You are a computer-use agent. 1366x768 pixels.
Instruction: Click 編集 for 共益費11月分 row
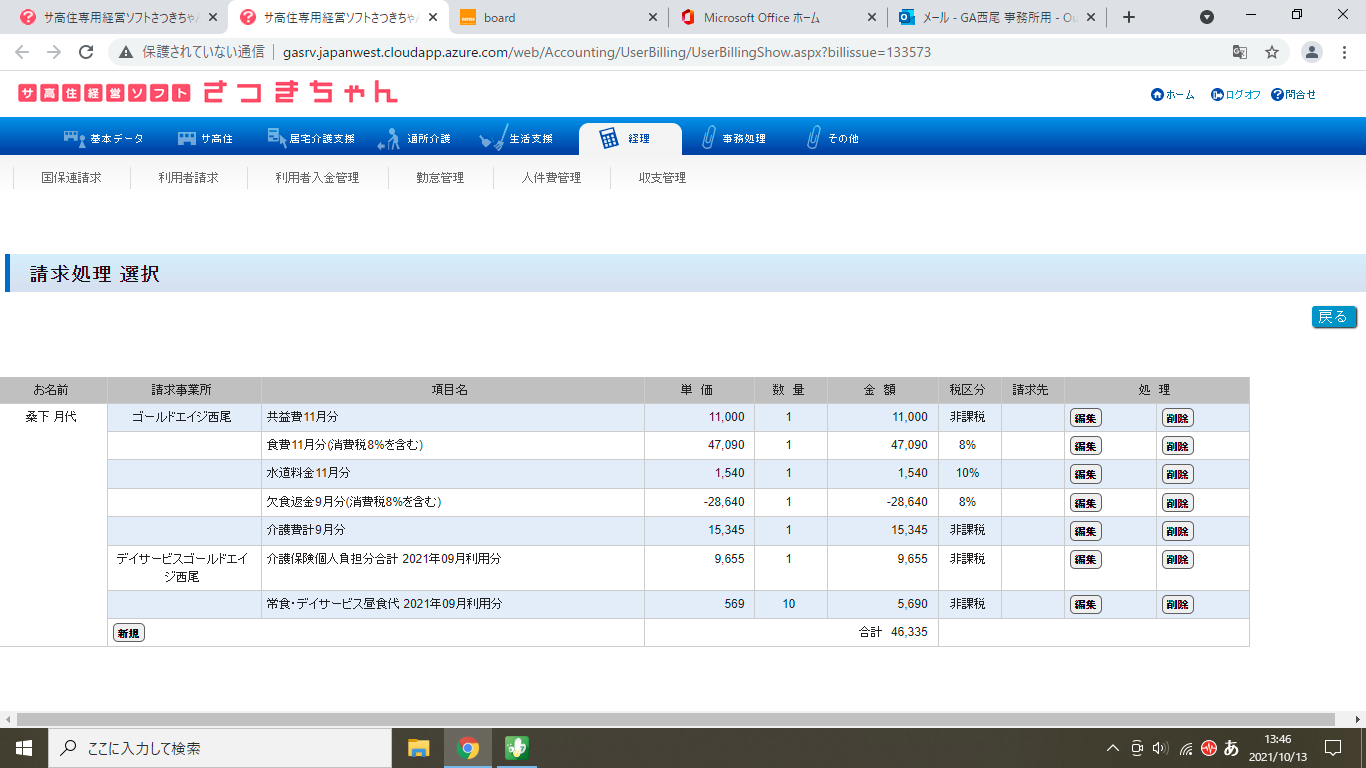click(x=1085, y=418)
